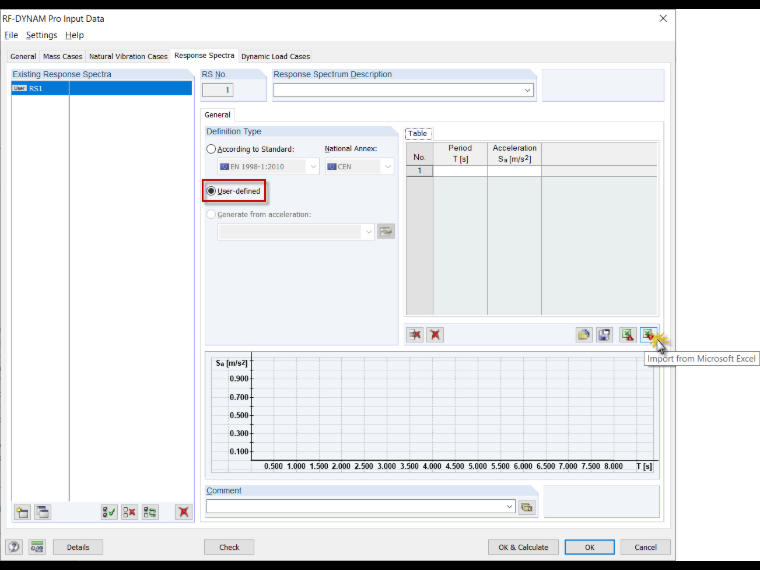The image size is (760, 570).
Task: Click the comment library icon beside Comment
Action: pyautogui.click(x=527, y=507)
